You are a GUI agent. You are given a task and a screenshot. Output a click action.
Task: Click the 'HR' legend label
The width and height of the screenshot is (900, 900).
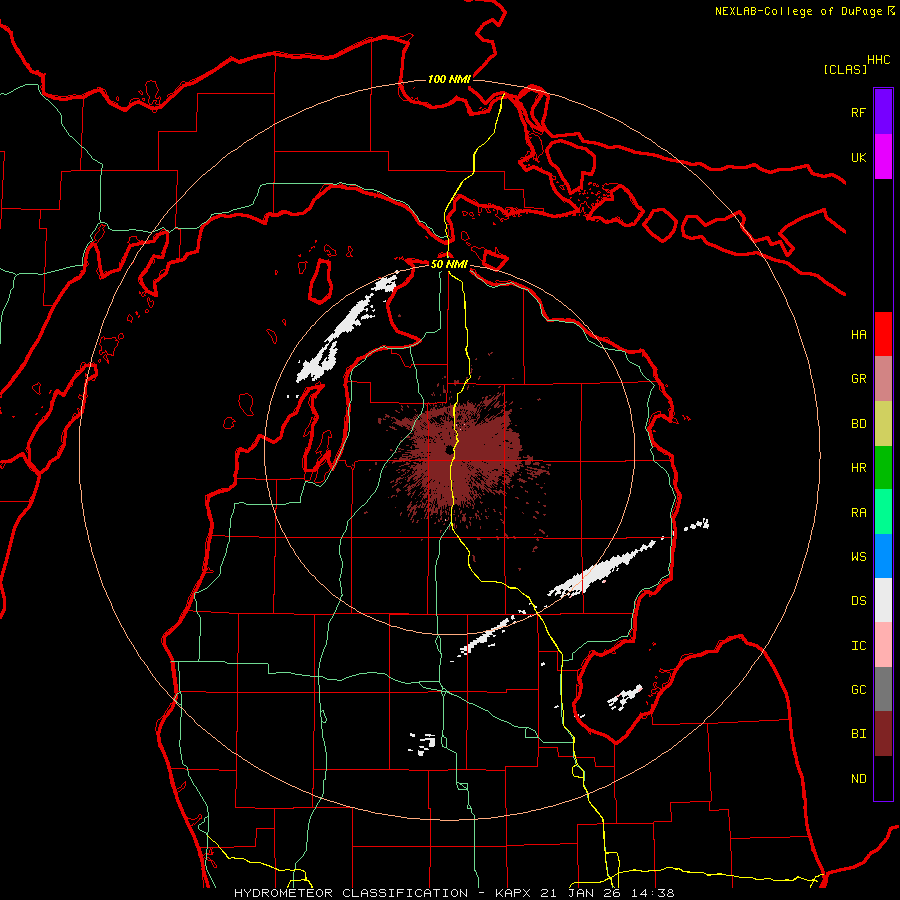pyautogui.click(x=858, y=468)
